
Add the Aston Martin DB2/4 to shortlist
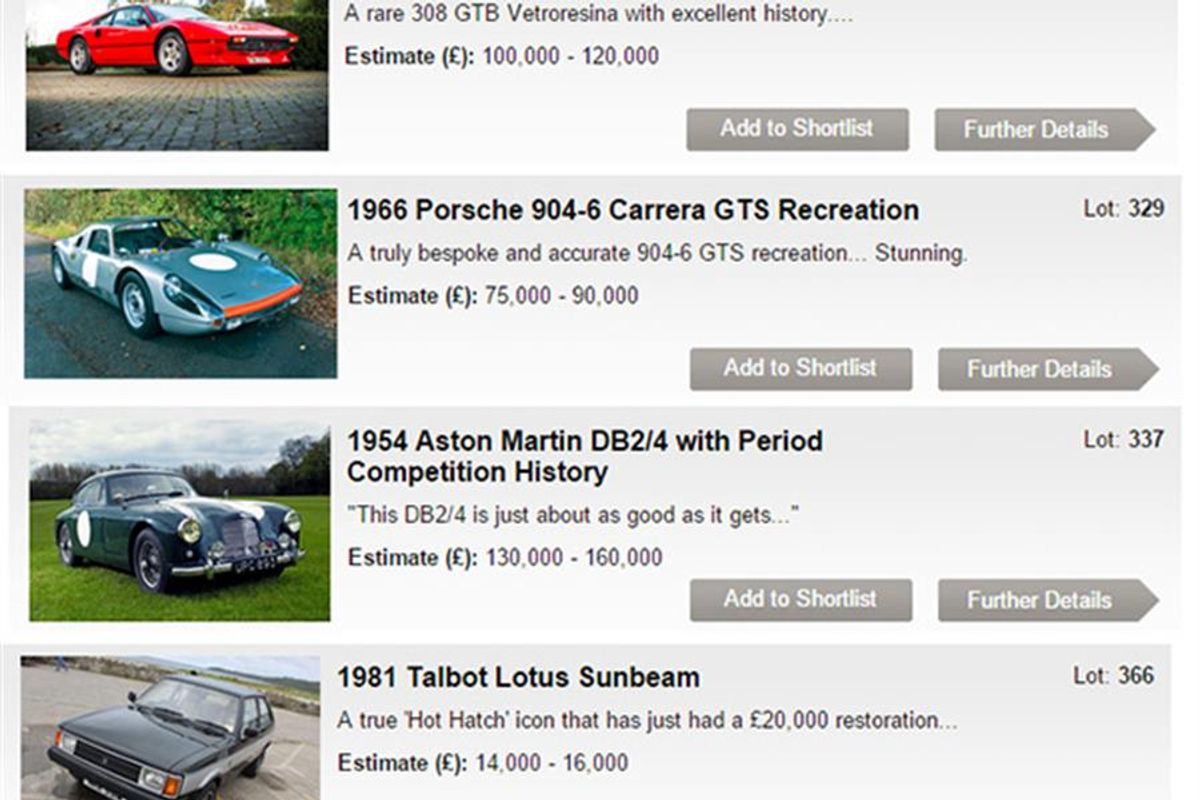(801, 600)
